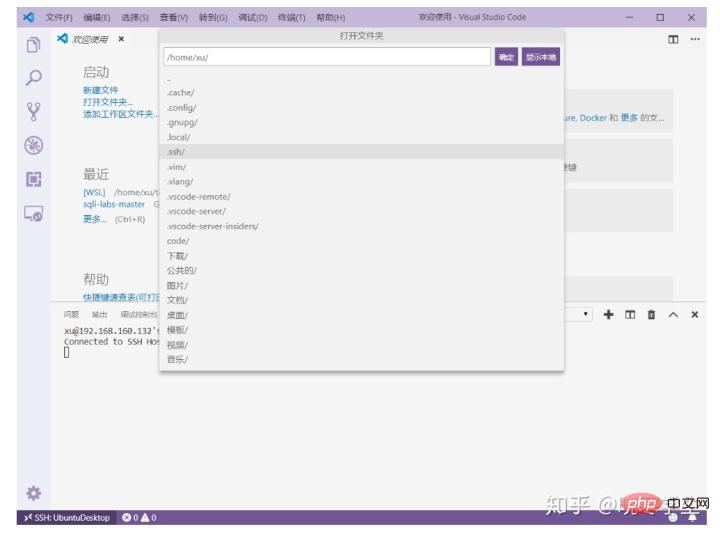Image resolution: width=720 pixels, height=536 pixels.
Task: Split the editor to the right
Action: [x=673, y=39]
